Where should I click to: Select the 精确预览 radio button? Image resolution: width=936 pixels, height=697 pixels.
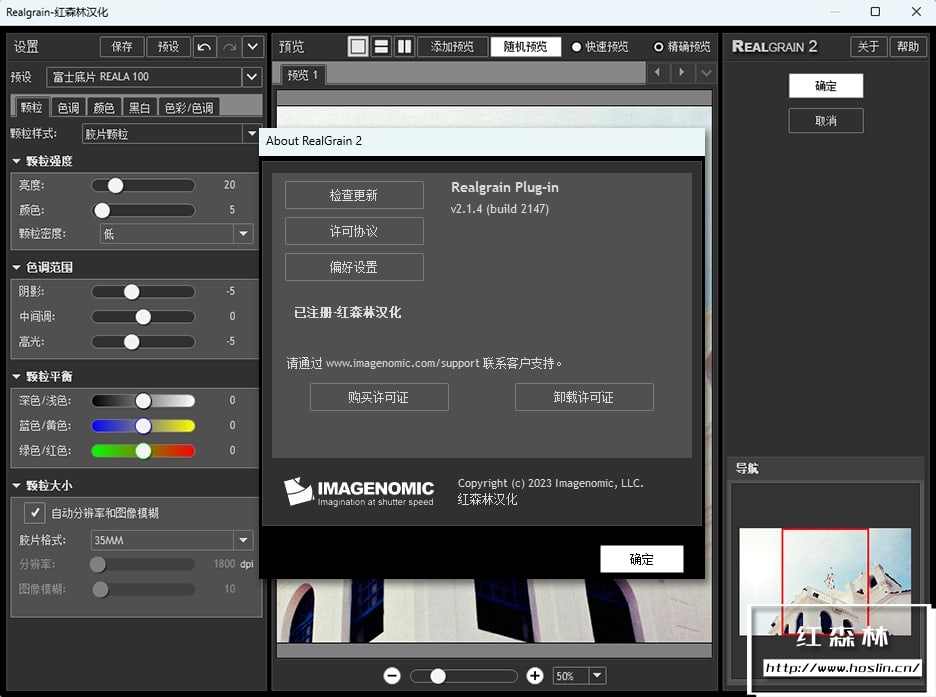pos(658,47)
